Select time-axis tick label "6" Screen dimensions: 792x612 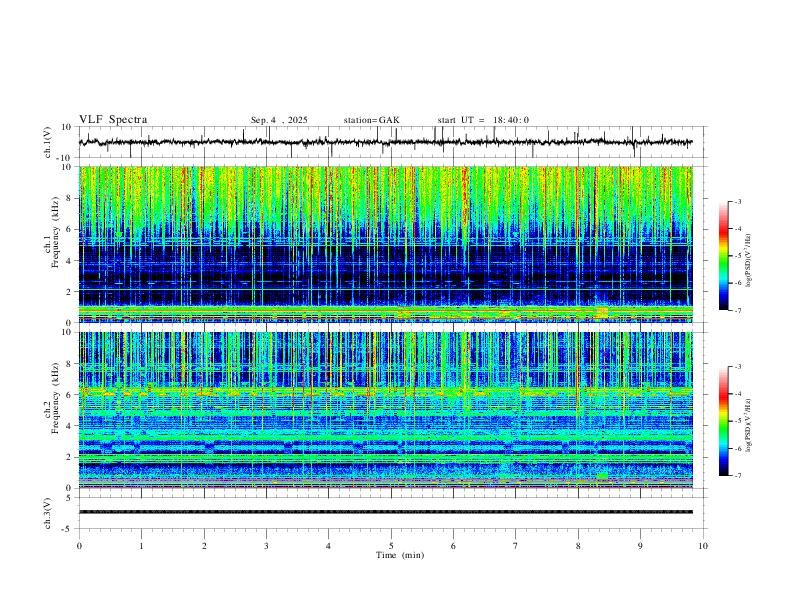[x=453, y=546]
